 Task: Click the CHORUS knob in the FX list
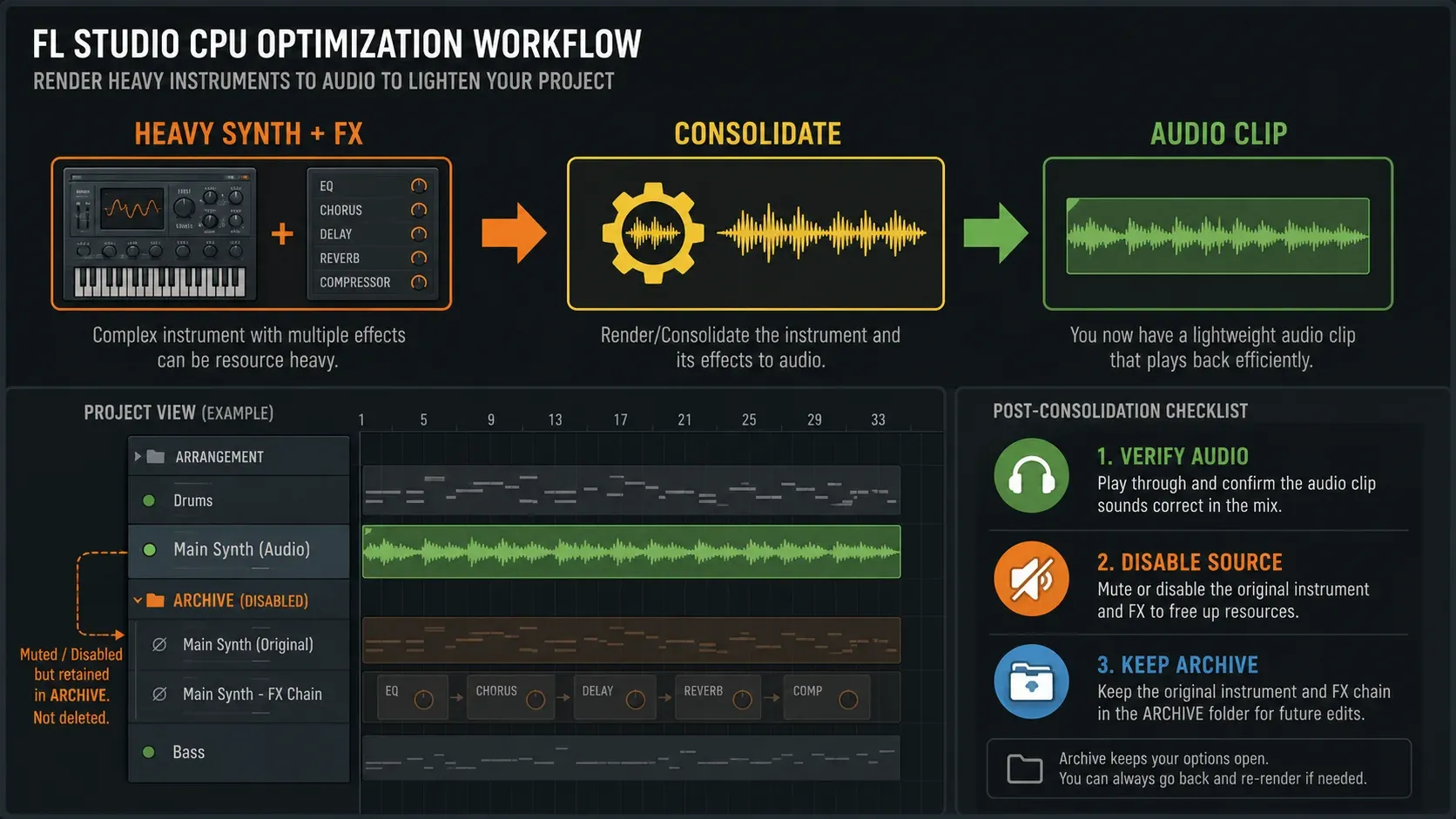point(419,210)
